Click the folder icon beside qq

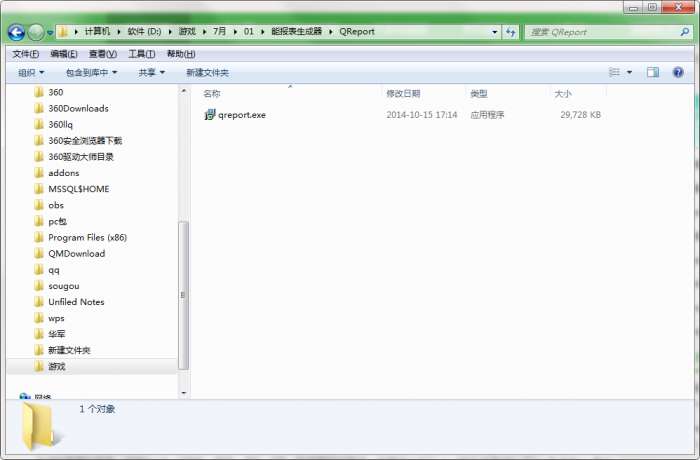pos(39,270)
